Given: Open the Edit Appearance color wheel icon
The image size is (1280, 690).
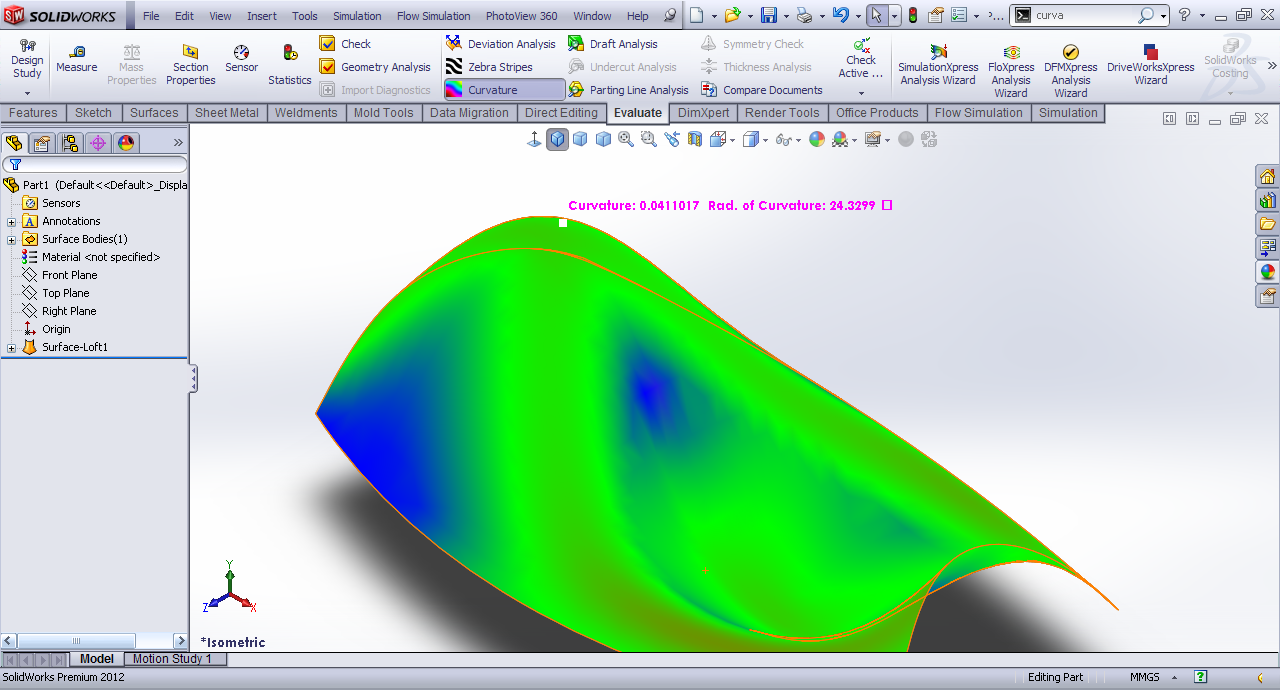Looking at the screenshot, I should (x=817, y=140).
